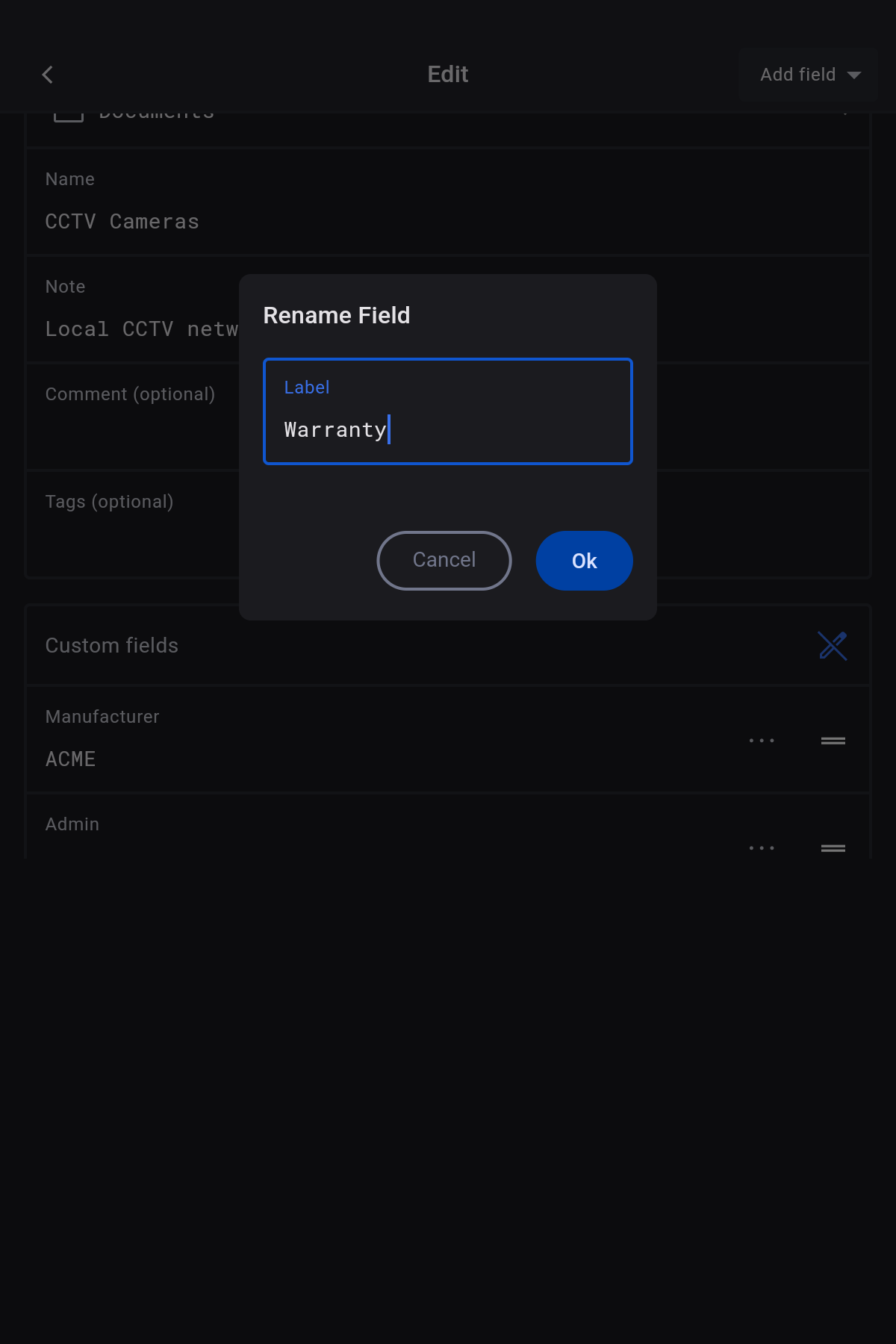Open the Add field dropdown
The image size is (896, 1344).
(x=809, y=75)
